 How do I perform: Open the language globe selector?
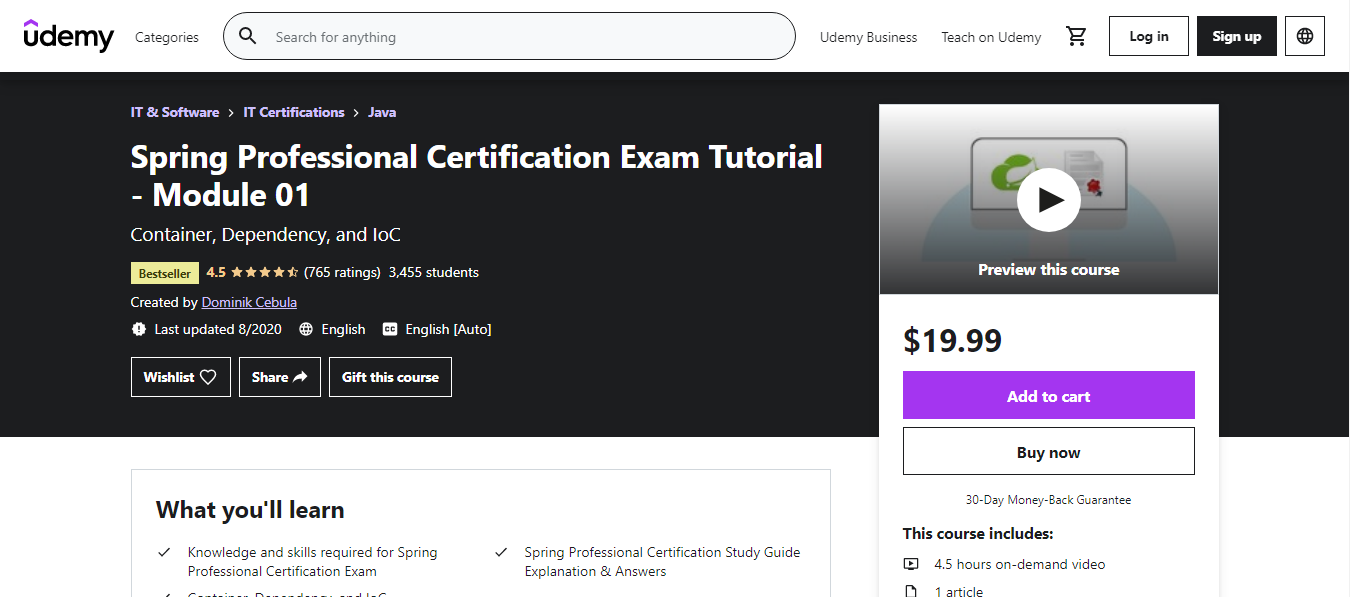[x=1304, y=35]
